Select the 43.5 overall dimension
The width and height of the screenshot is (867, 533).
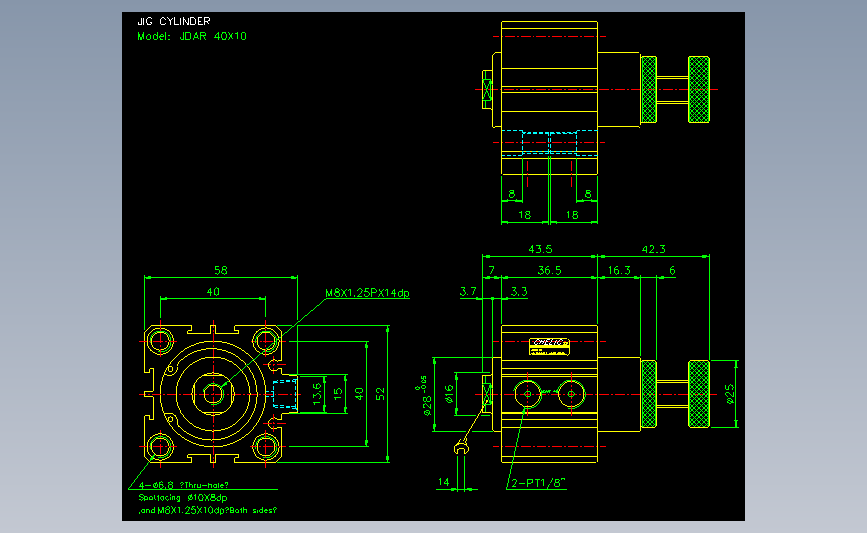[540, 249]
